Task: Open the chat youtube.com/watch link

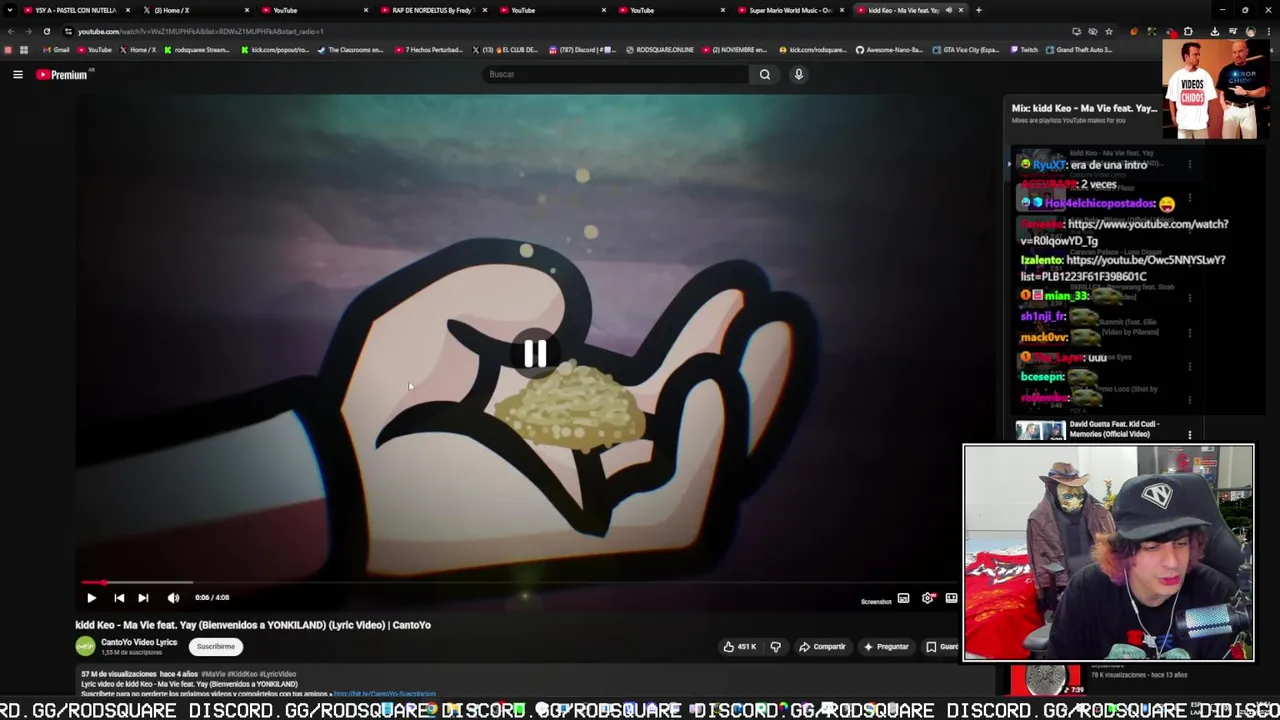Action: click(x=1124, y=232)
